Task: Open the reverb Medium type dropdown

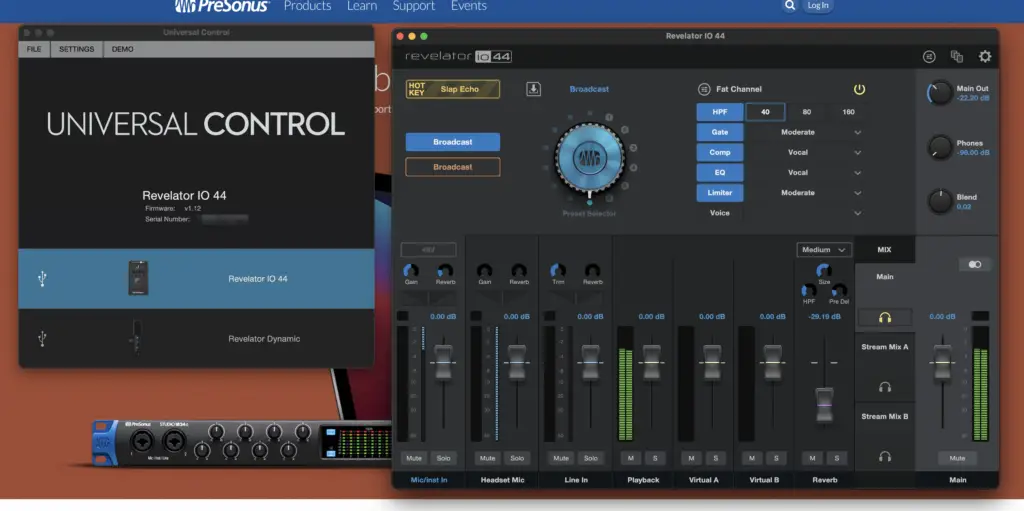Action: [x=824, y=250]
